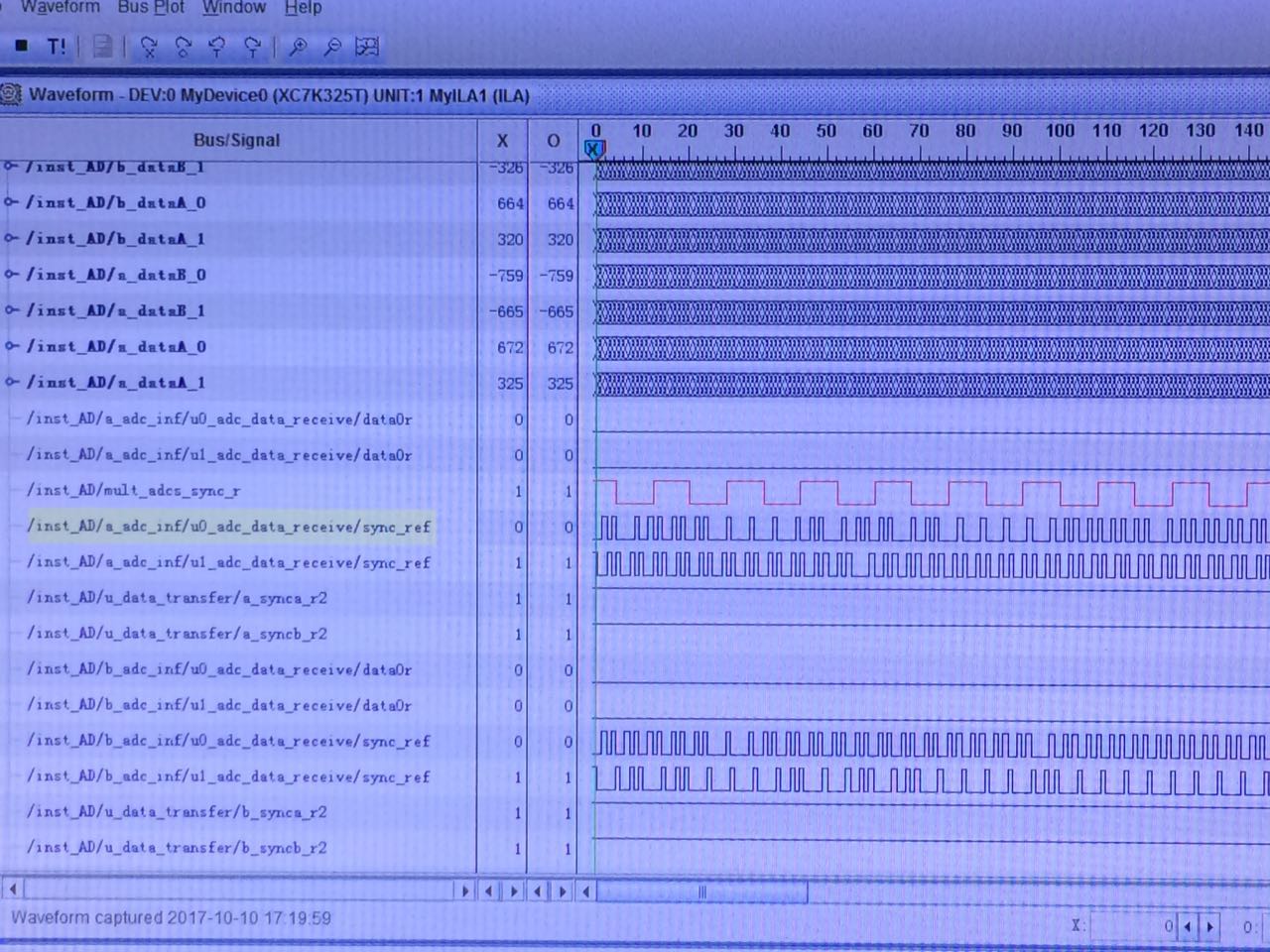The image size is (1270, 952).
Task: Click O column scroll left arrow
Action: pos(538,891)
